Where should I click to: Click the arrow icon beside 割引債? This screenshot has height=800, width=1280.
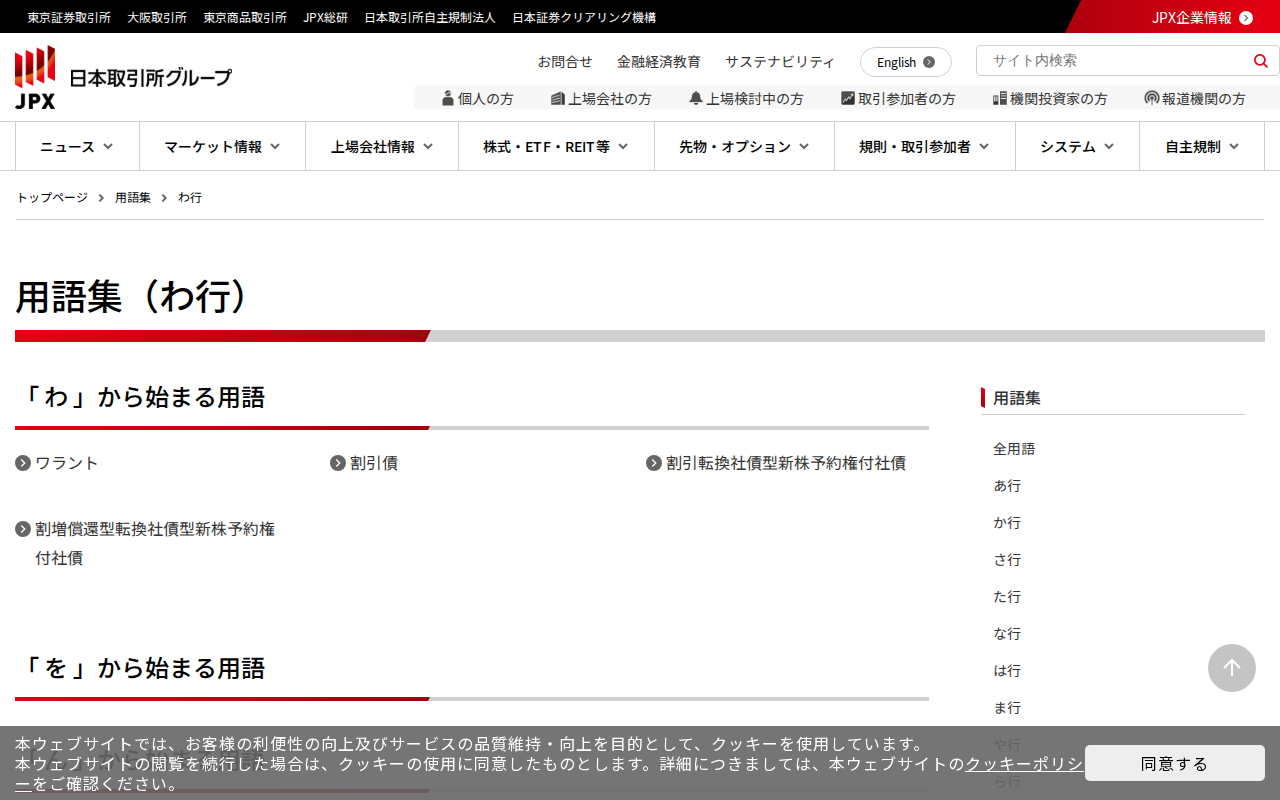338,463
